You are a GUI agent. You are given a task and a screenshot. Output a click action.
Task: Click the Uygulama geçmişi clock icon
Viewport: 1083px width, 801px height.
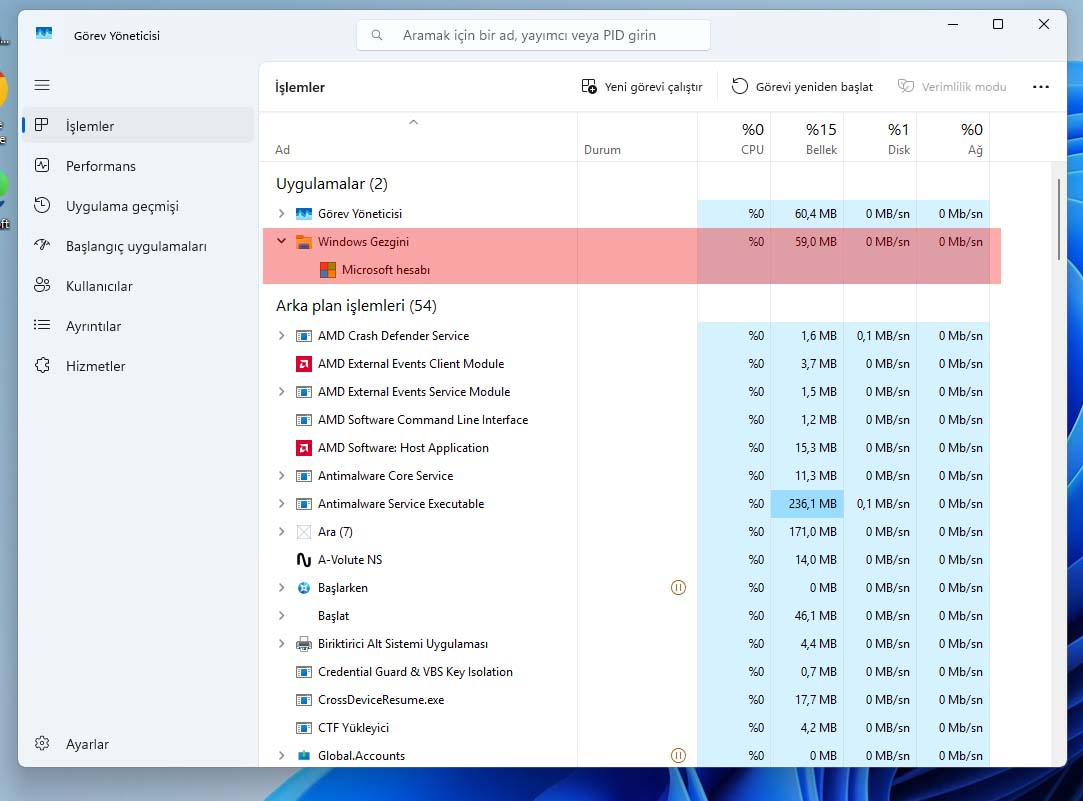point(42,205)
